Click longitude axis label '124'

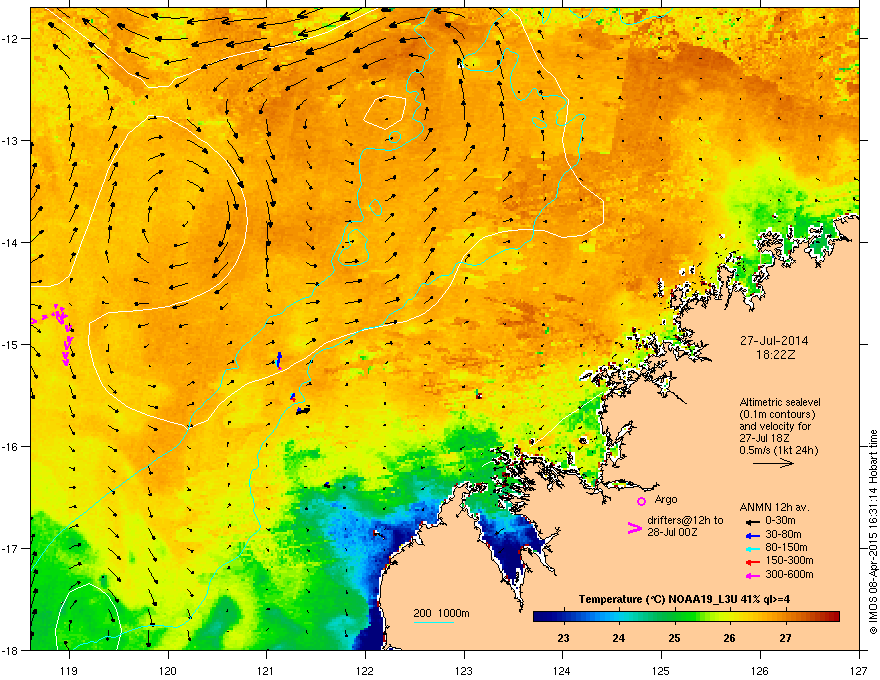(x=562, y=670)
